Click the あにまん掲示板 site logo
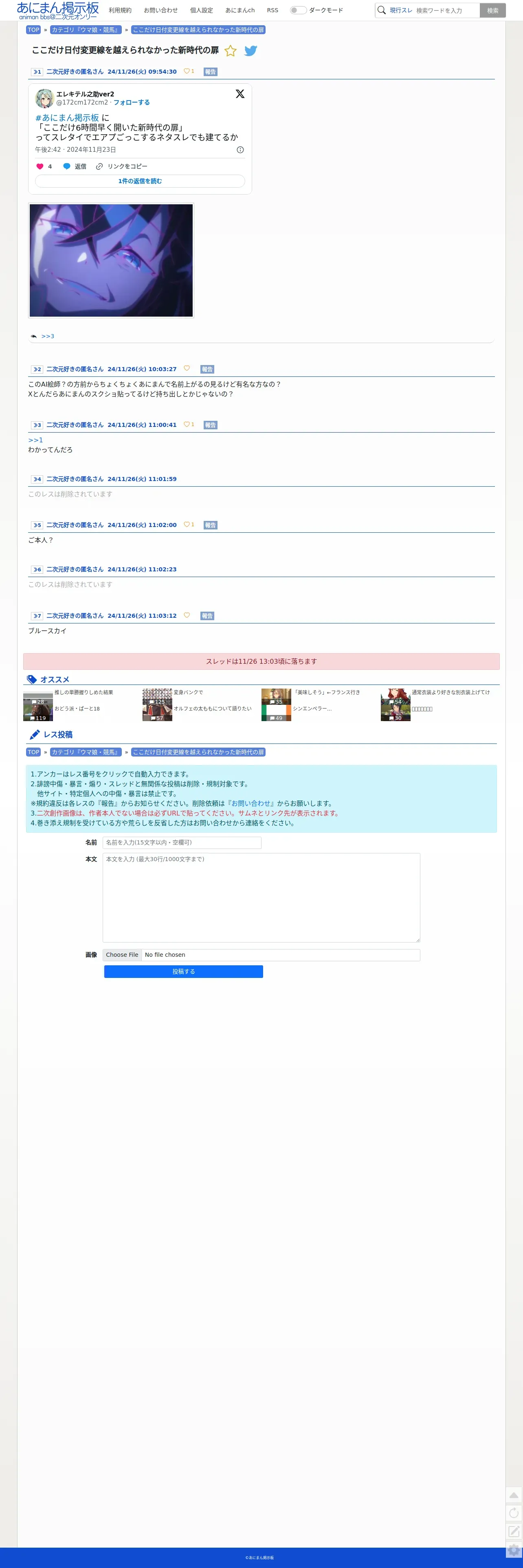The height and width of the screenshot is (1568, 523). (x=58, y=10)
